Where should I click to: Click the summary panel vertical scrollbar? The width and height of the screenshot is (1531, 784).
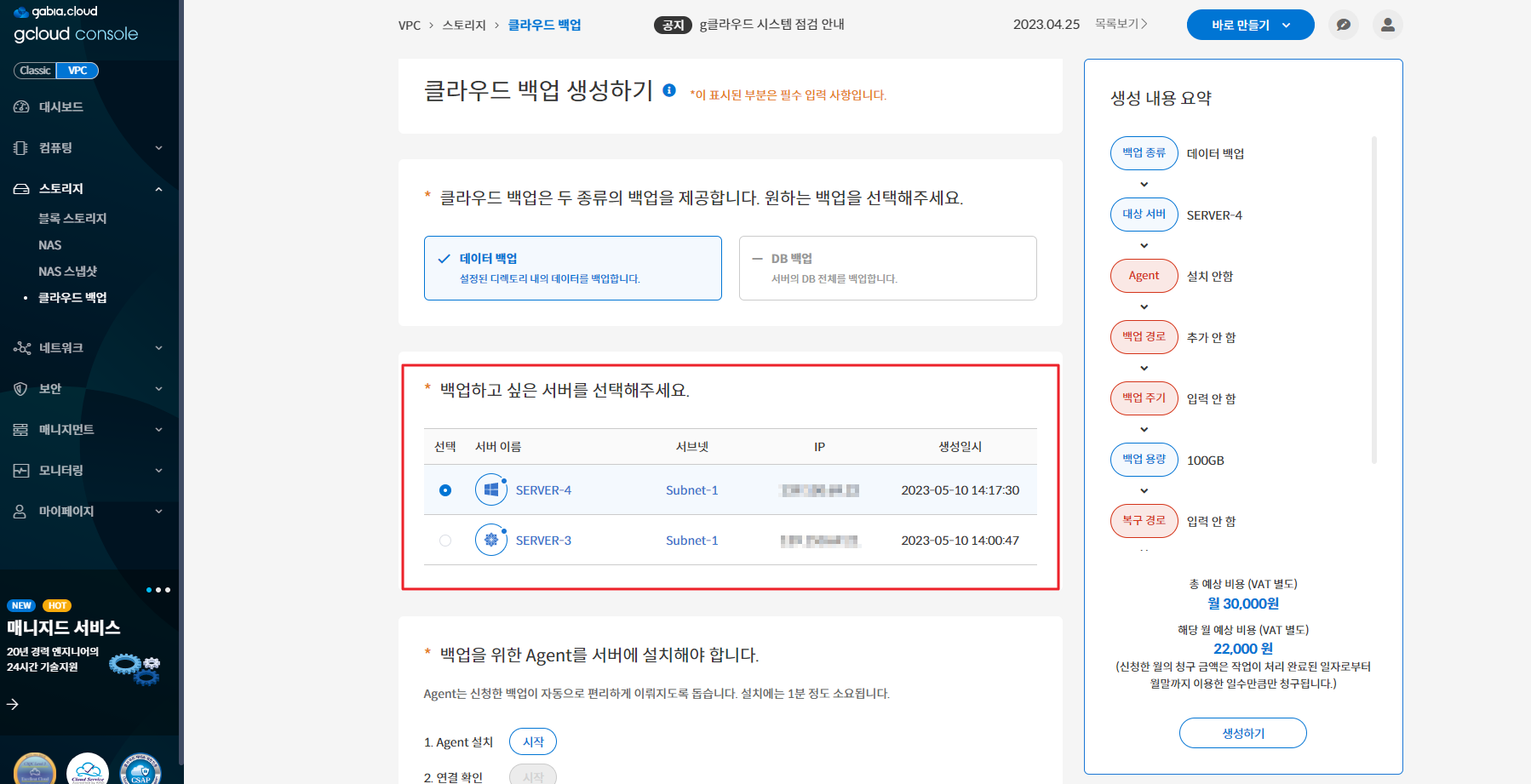pyautogui.click(x=1374, y=300)
